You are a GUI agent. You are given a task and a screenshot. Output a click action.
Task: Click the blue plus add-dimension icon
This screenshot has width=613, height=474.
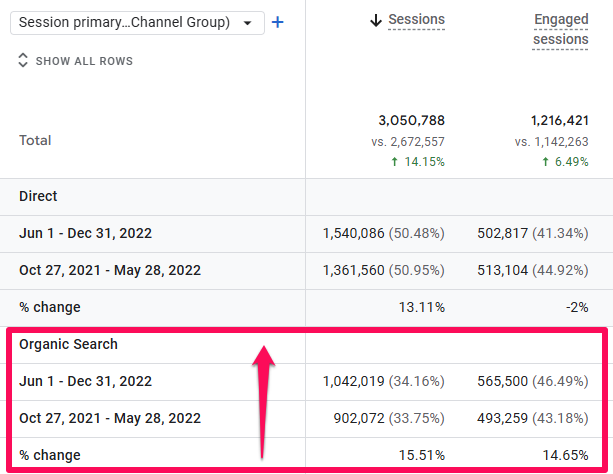tap(277, 22)
